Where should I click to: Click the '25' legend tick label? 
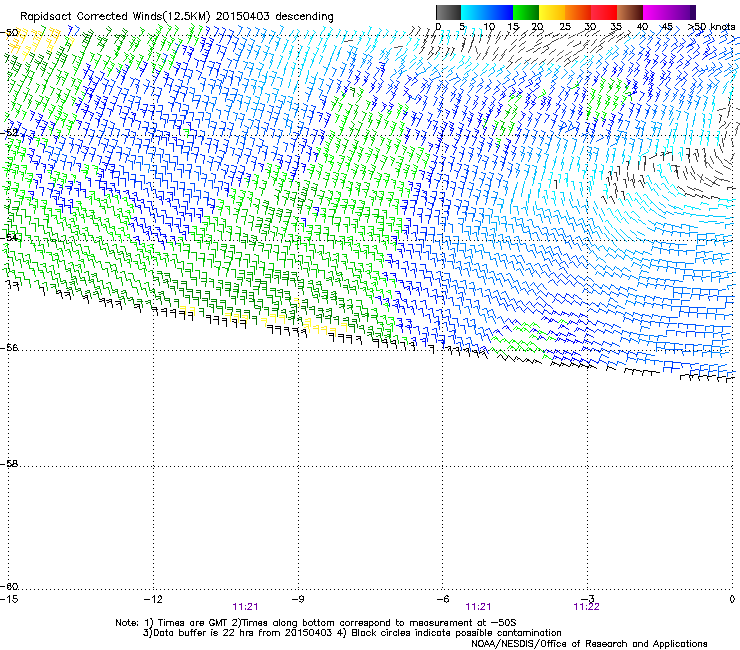point(565,27)
